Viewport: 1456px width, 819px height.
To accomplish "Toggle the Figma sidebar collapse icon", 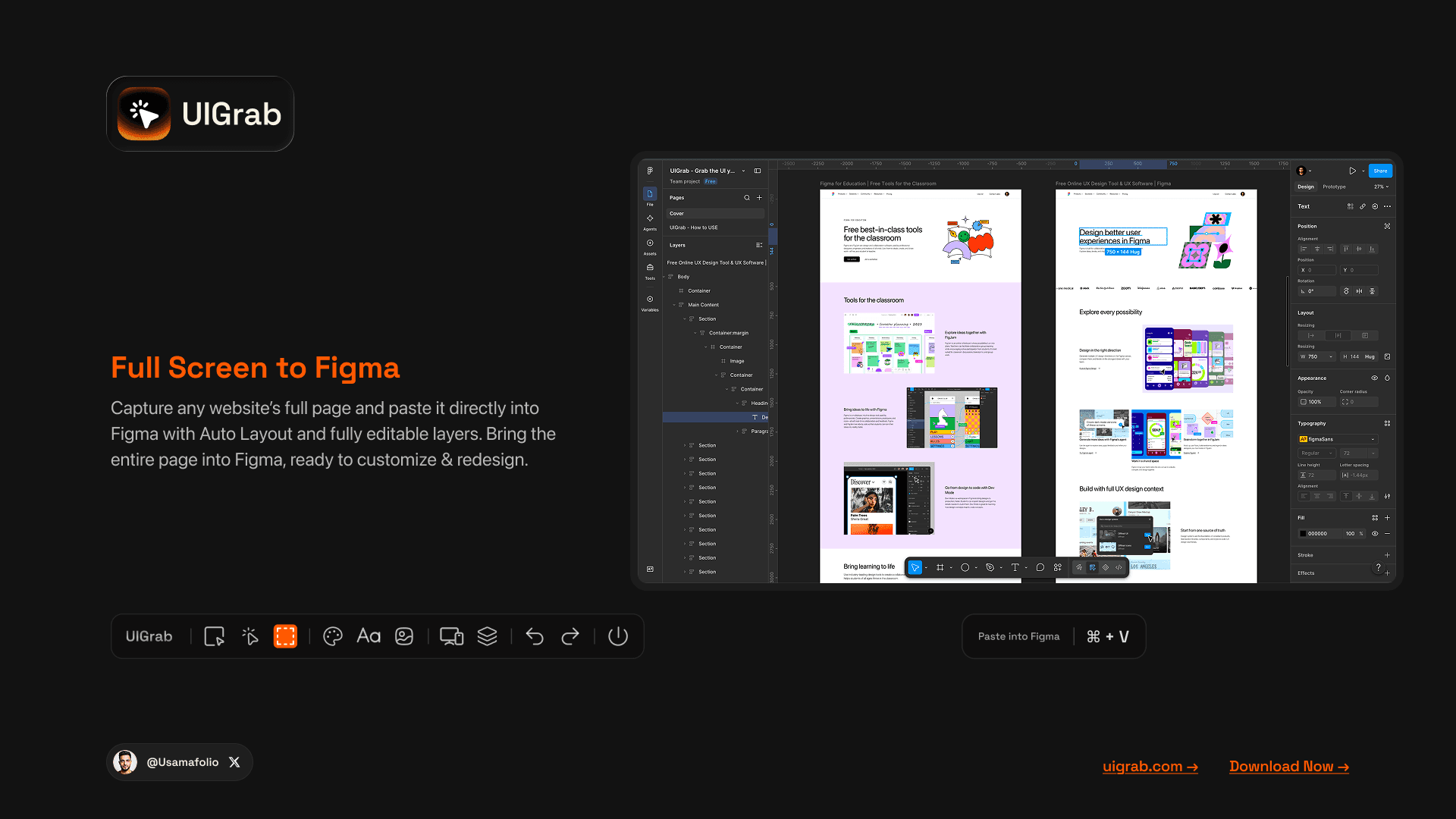I will pyautogui.click(x=758, y=171).
